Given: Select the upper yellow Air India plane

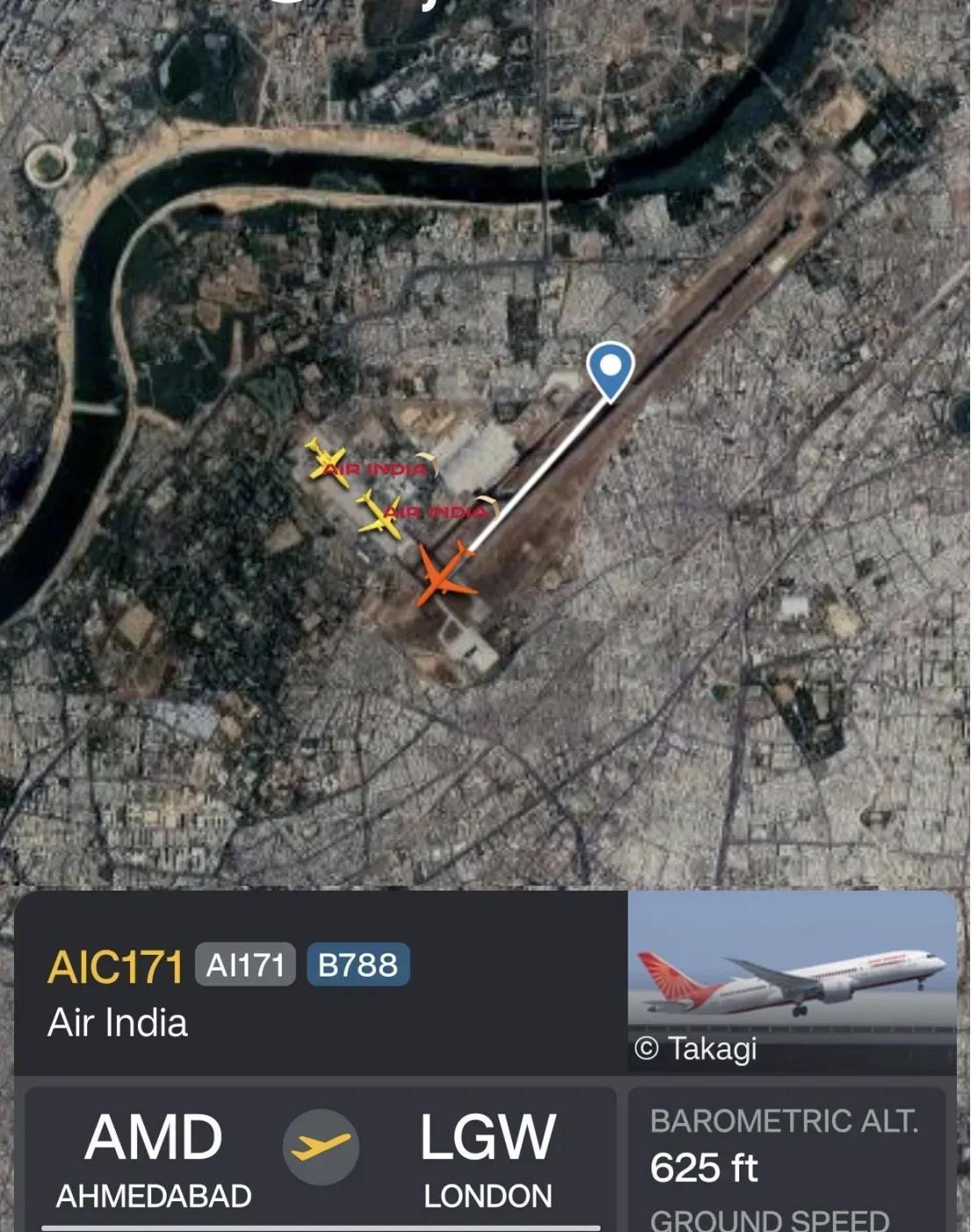Looking at the screenshot, I should (327, 461).
